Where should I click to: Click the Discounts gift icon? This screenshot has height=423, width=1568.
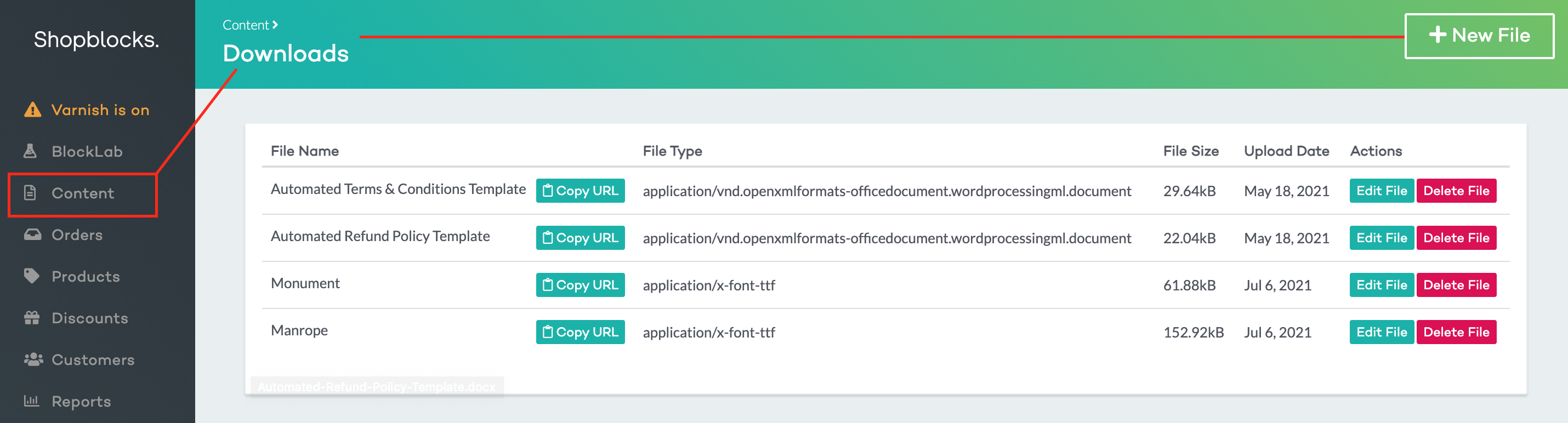[32, 318]
